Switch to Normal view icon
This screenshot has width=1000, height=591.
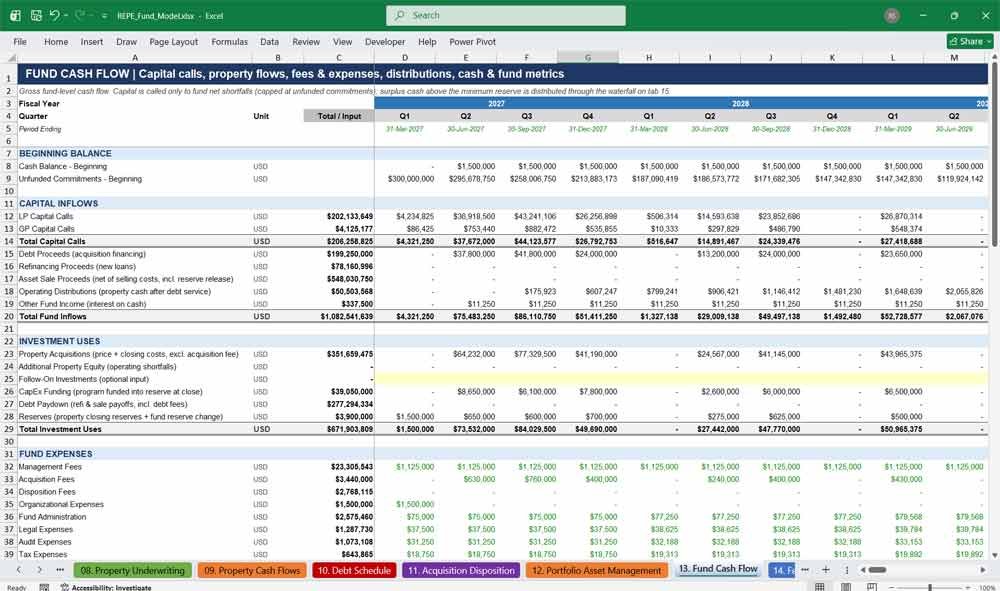point(820,587)
